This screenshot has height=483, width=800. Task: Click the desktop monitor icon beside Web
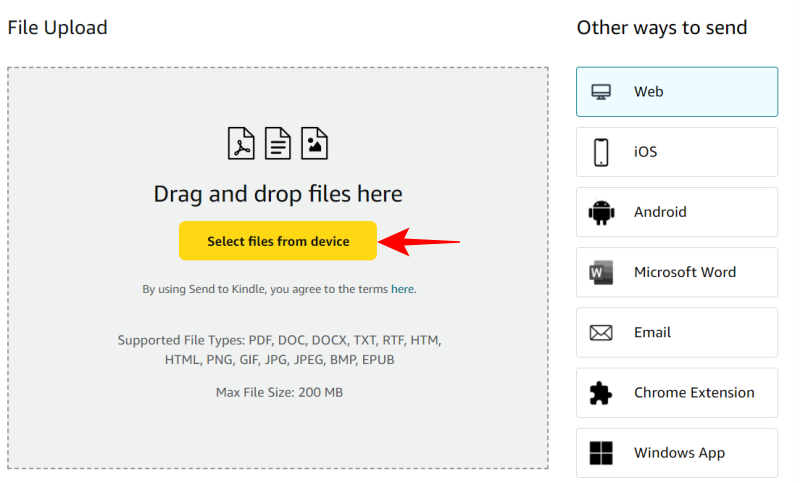pos(601,92)
